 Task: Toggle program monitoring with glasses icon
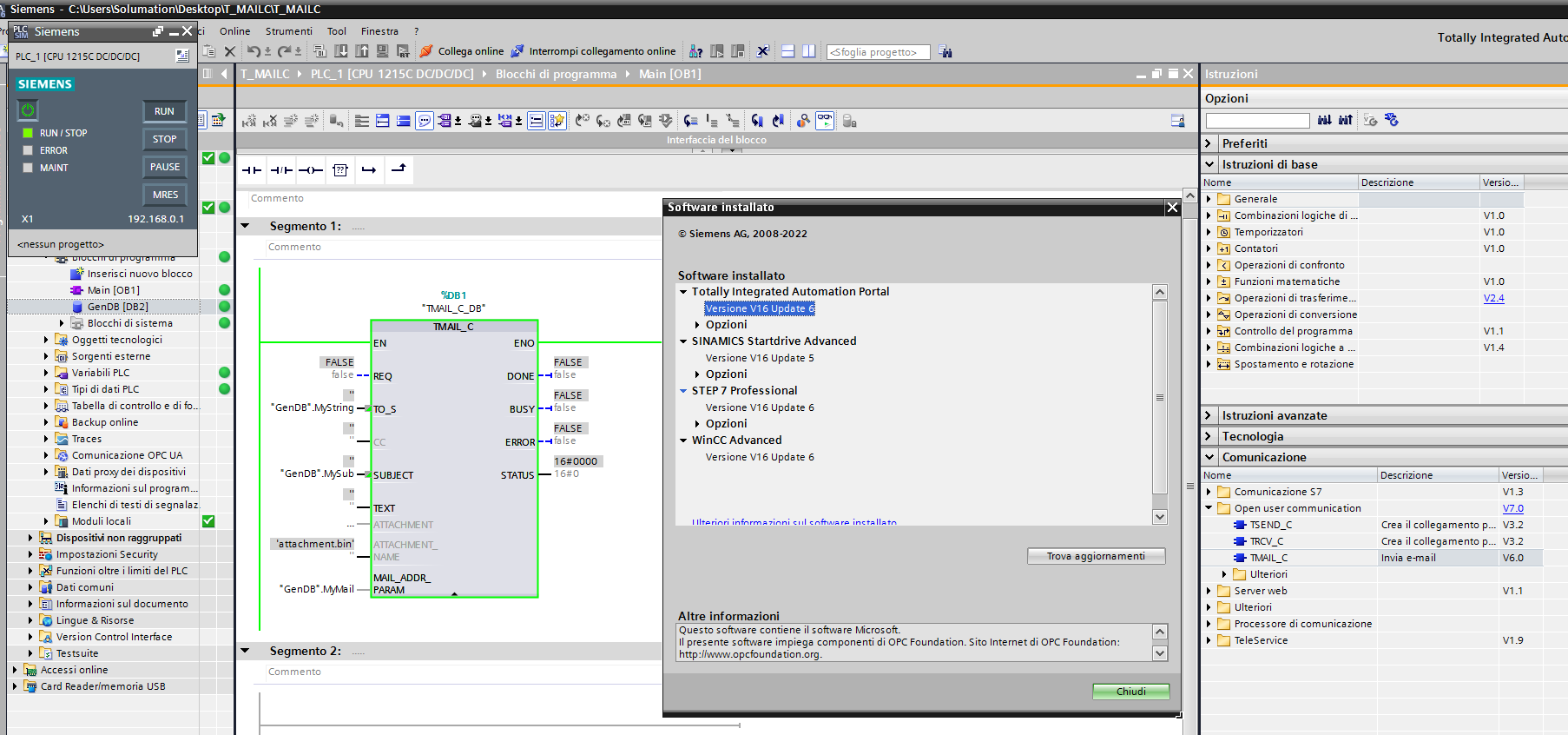[x=825, y=121]
